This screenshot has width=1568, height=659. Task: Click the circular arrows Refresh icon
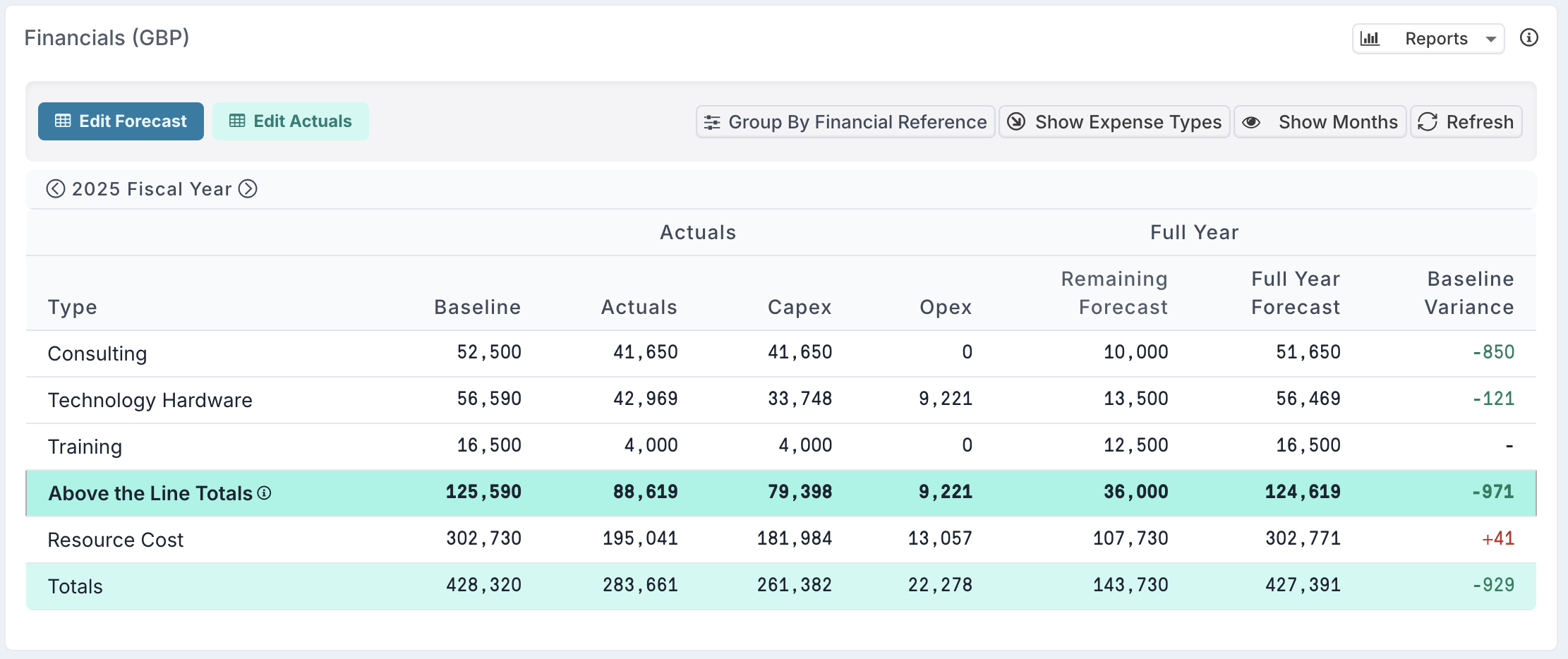click(x=1428, y=122)
